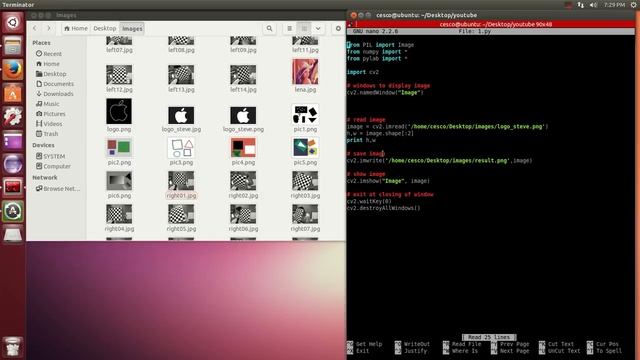Image resolution: width=640 pixels, height=360 pixels.
Task: Select the pic4.png file
Action: (243, 151)
